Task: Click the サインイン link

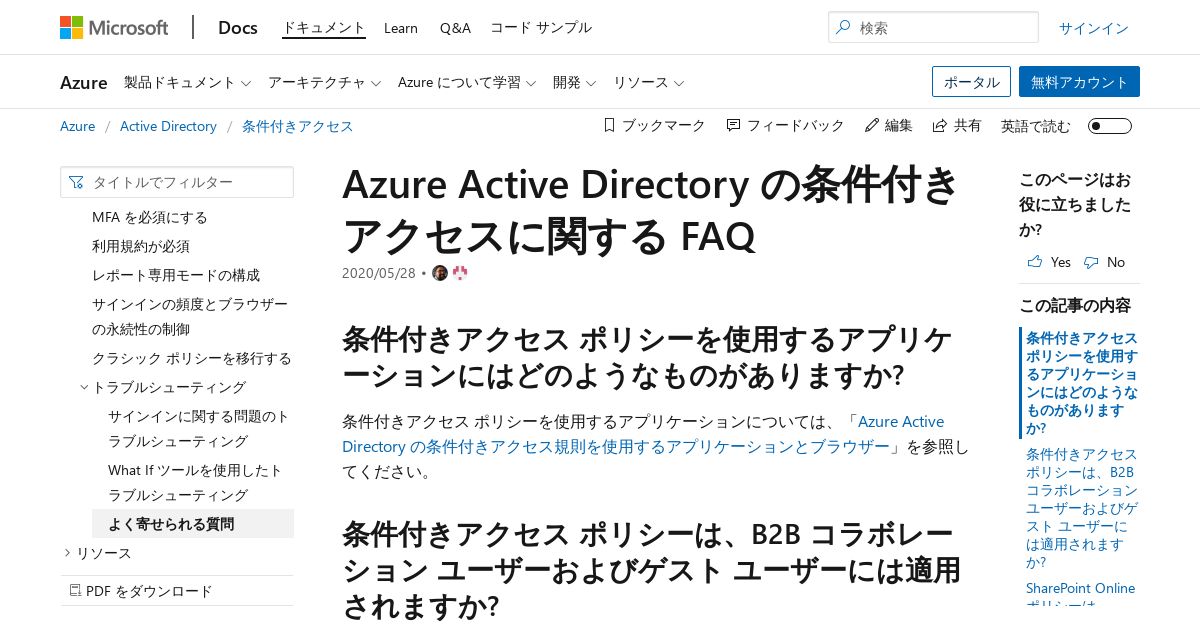Action: click(x=1094, y=28)
